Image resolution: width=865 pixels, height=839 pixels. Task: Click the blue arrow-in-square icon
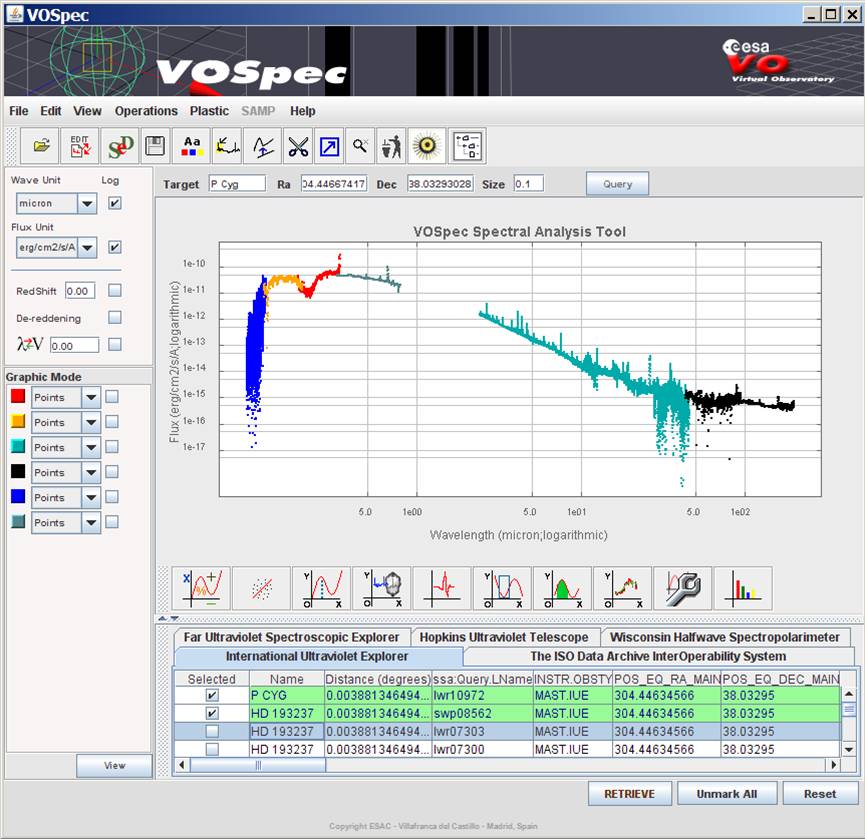[329, 146]
